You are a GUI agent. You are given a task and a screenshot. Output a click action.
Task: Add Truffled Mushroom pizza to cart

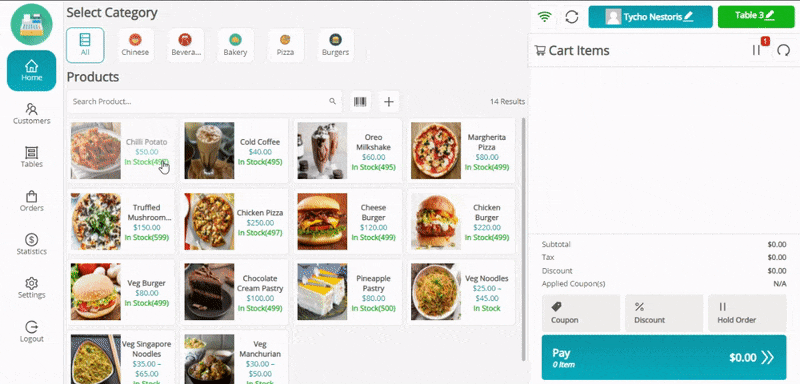click(121, 221)
